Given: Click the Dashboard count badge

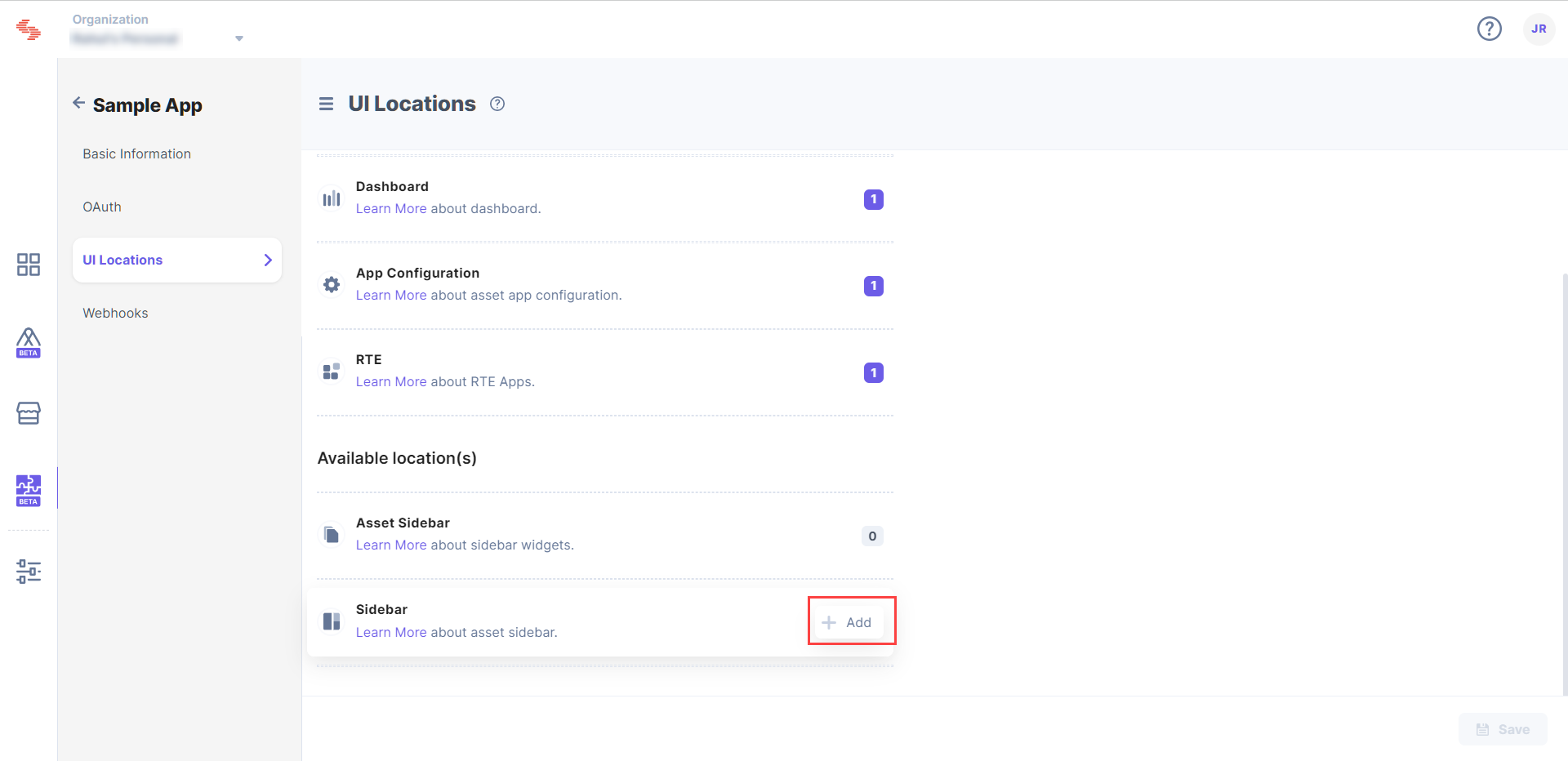Looking at the screenshot, I should pos(874,199).
